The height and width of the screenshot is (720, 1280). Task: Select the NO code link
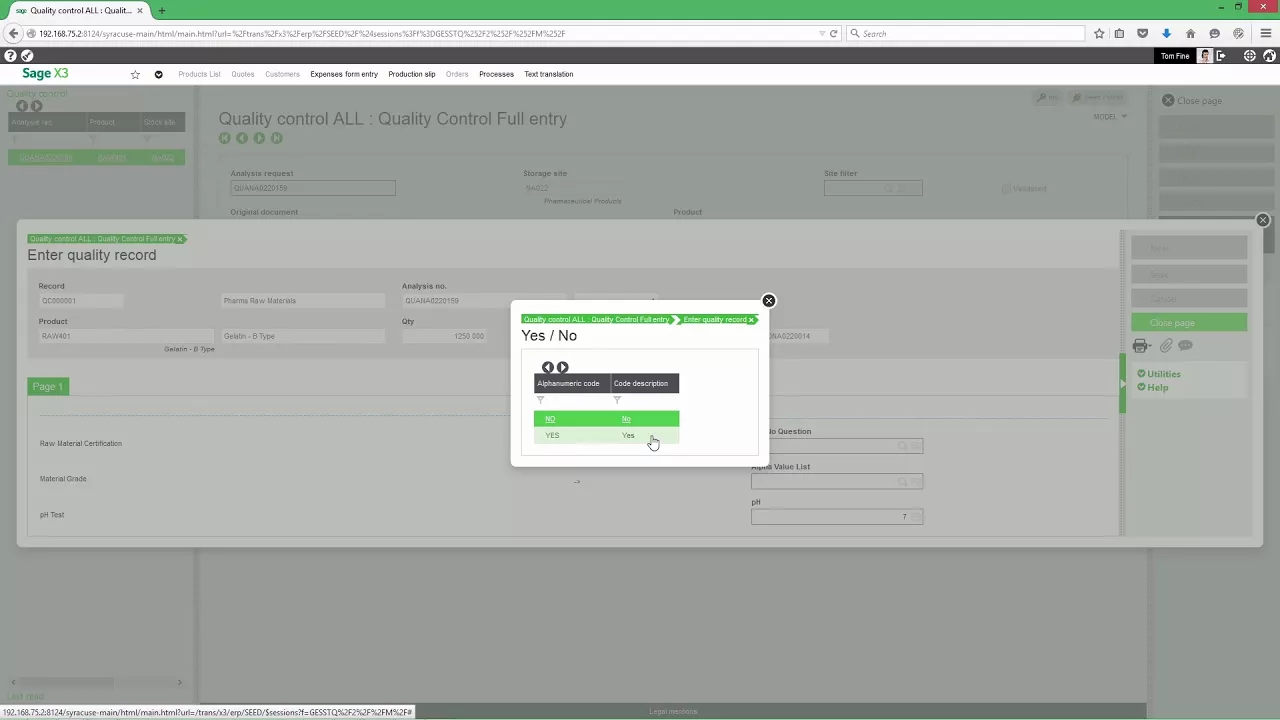pos(550,419)
